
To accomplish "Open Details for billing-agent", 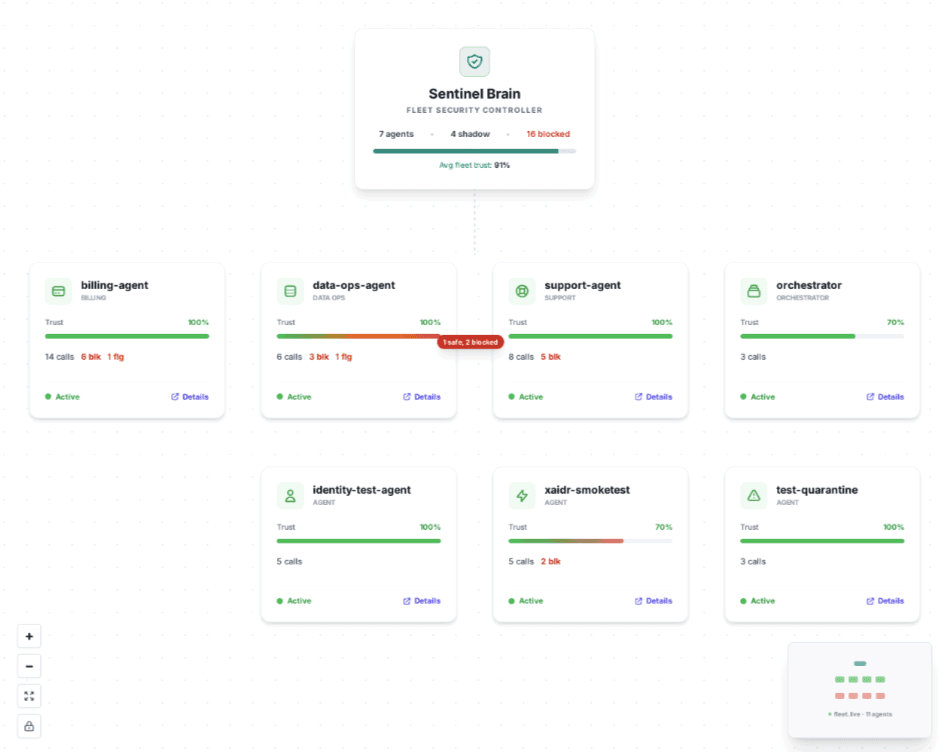I will (x=190, y=397).
